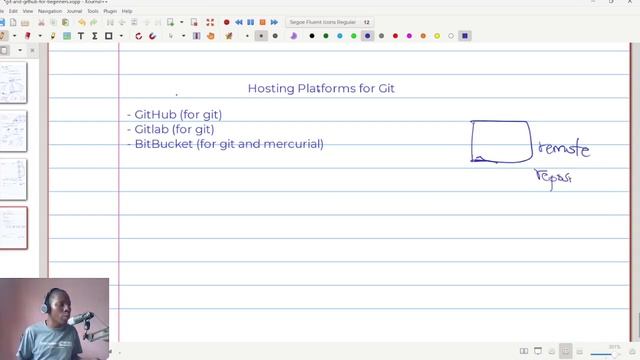Pause the audio playback
Image resolution: width=640 pixels, height=360 pixels.
(x=251, y=22)
